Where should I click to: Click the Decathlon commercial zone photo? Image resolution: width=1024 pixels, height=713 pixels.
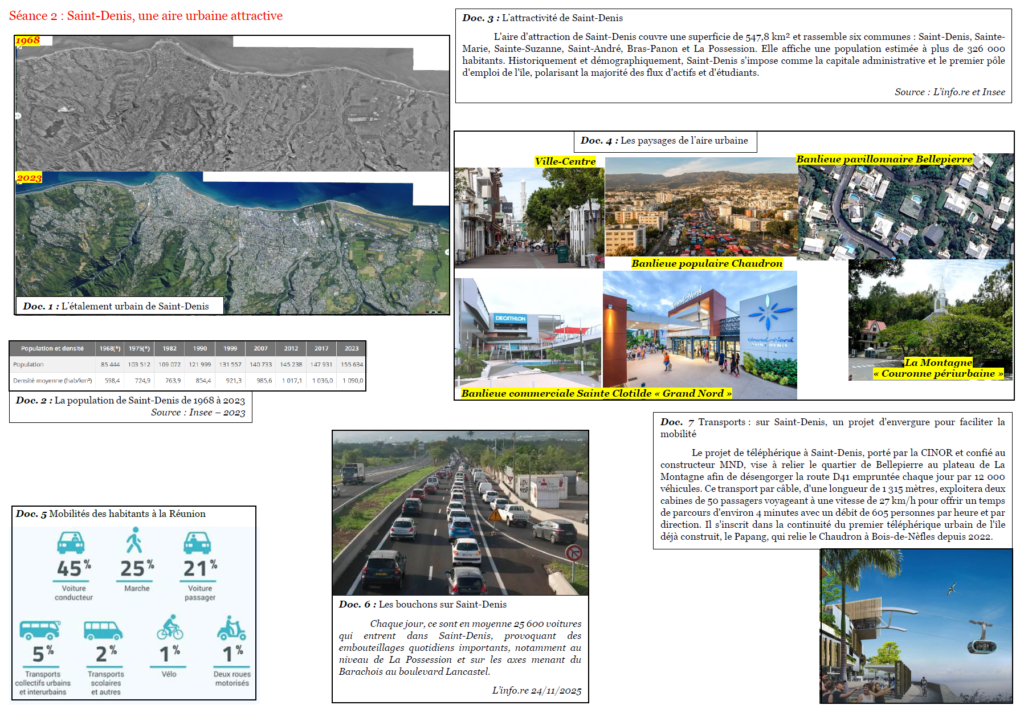click(x=528, y=332)
